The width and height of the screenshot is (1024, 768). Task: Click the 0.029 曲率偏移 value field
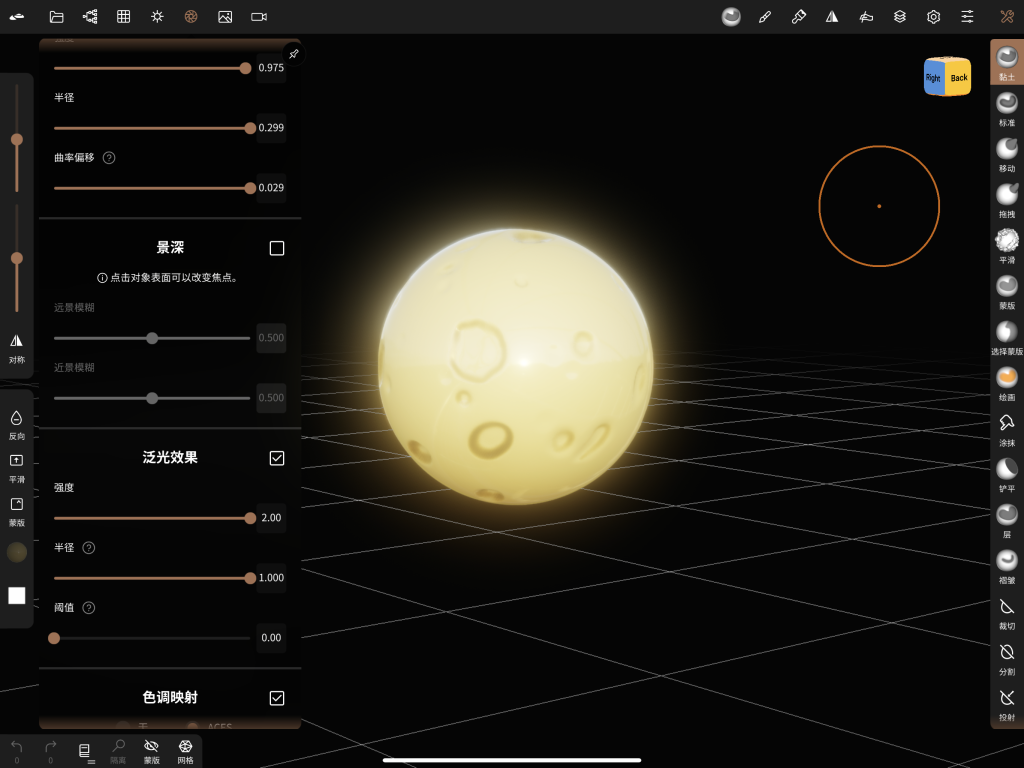(271, 188)
